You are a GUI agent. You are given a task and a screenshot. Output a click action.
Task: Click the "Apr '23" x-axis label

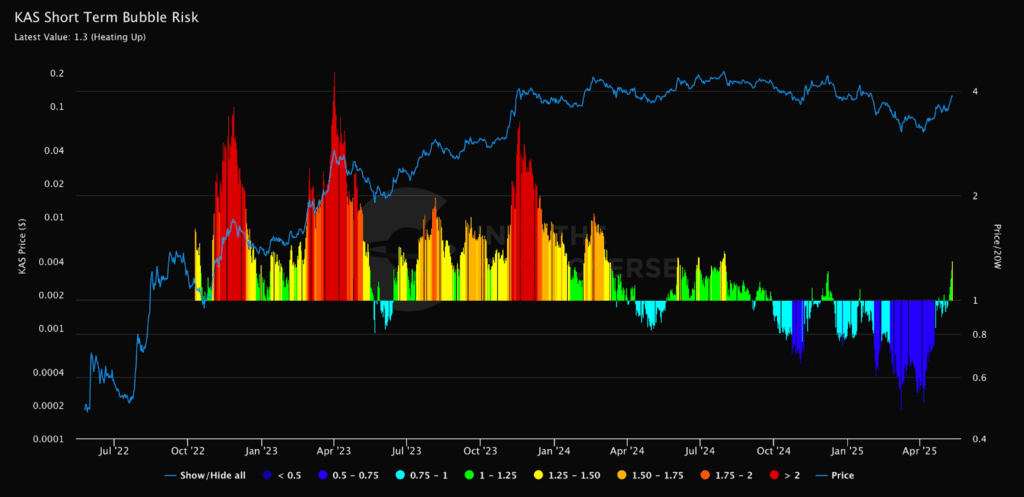click(x=334, y=450)
